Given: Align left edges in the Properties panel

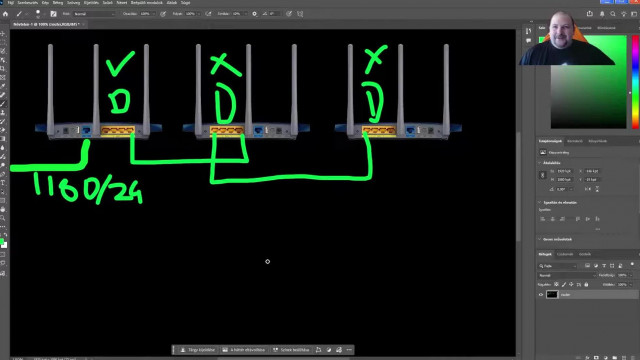Looking at the screenshot, I should pos(542,219).
